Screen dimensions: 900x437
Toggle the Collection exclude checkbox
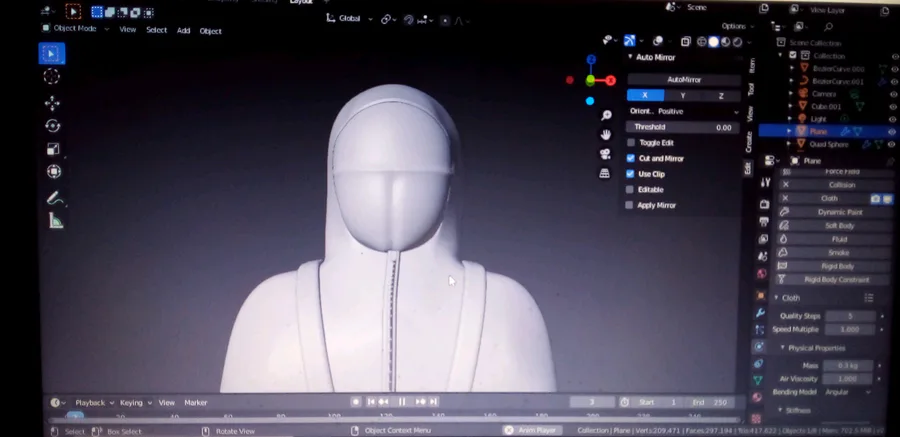click(x=793, y=55)
